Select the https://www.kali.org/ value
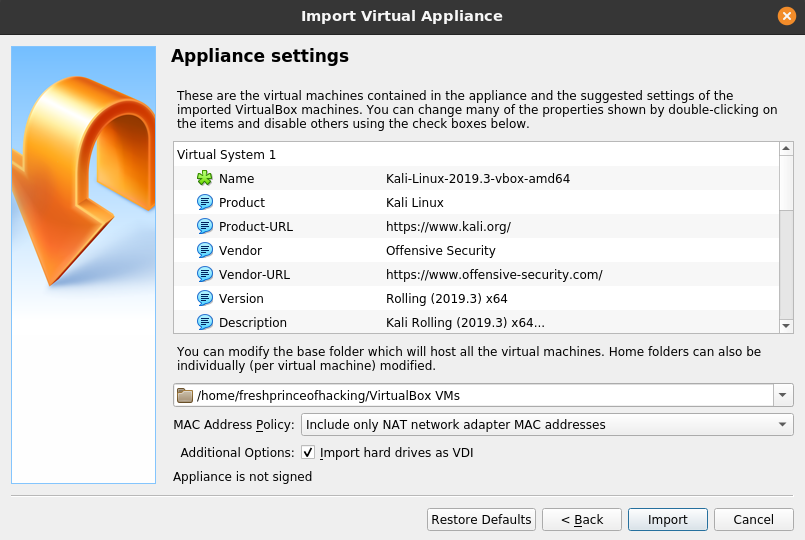The image size is (805, 540). (448, 227)
